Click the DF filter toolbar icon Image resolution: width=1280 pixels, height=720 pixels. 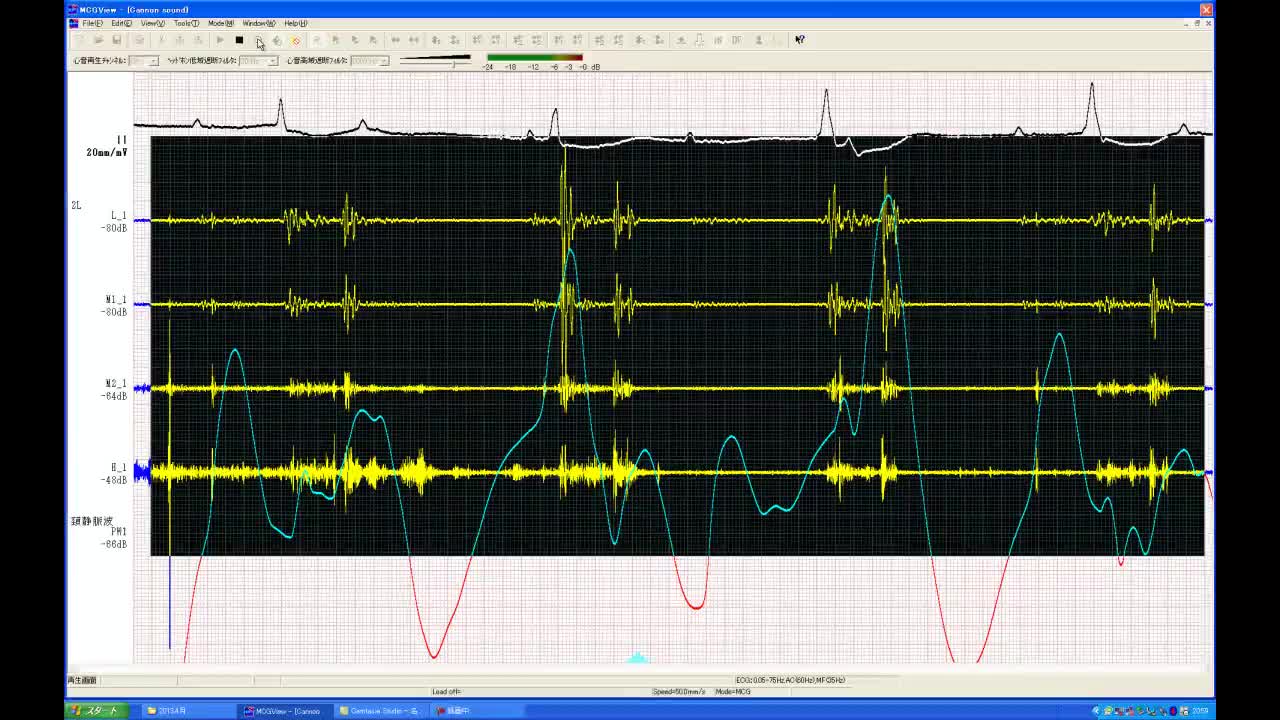[x=737, y=40]
